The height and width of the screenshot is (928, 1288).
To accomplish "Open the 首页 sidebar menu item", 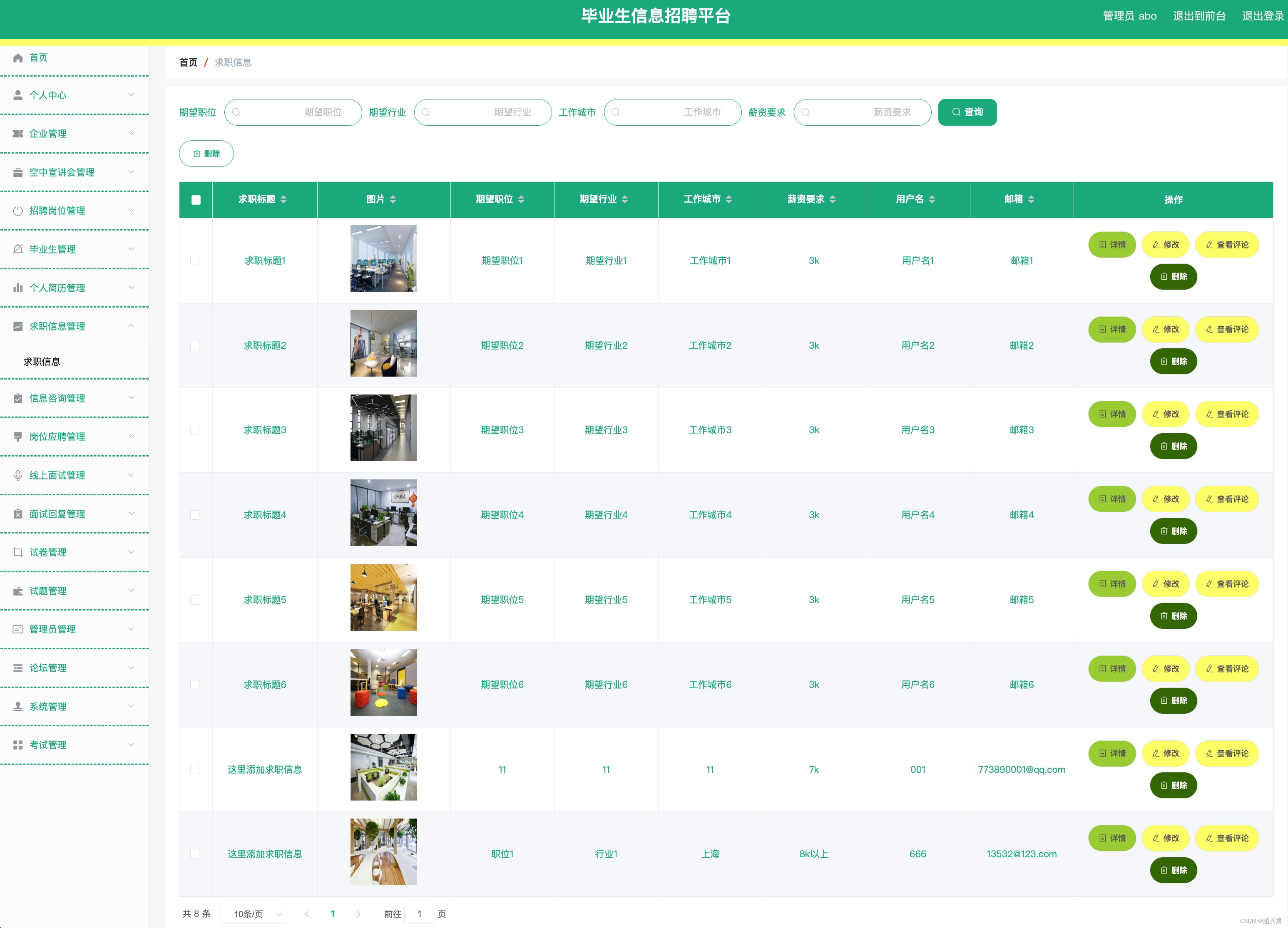I will (75, 57).
